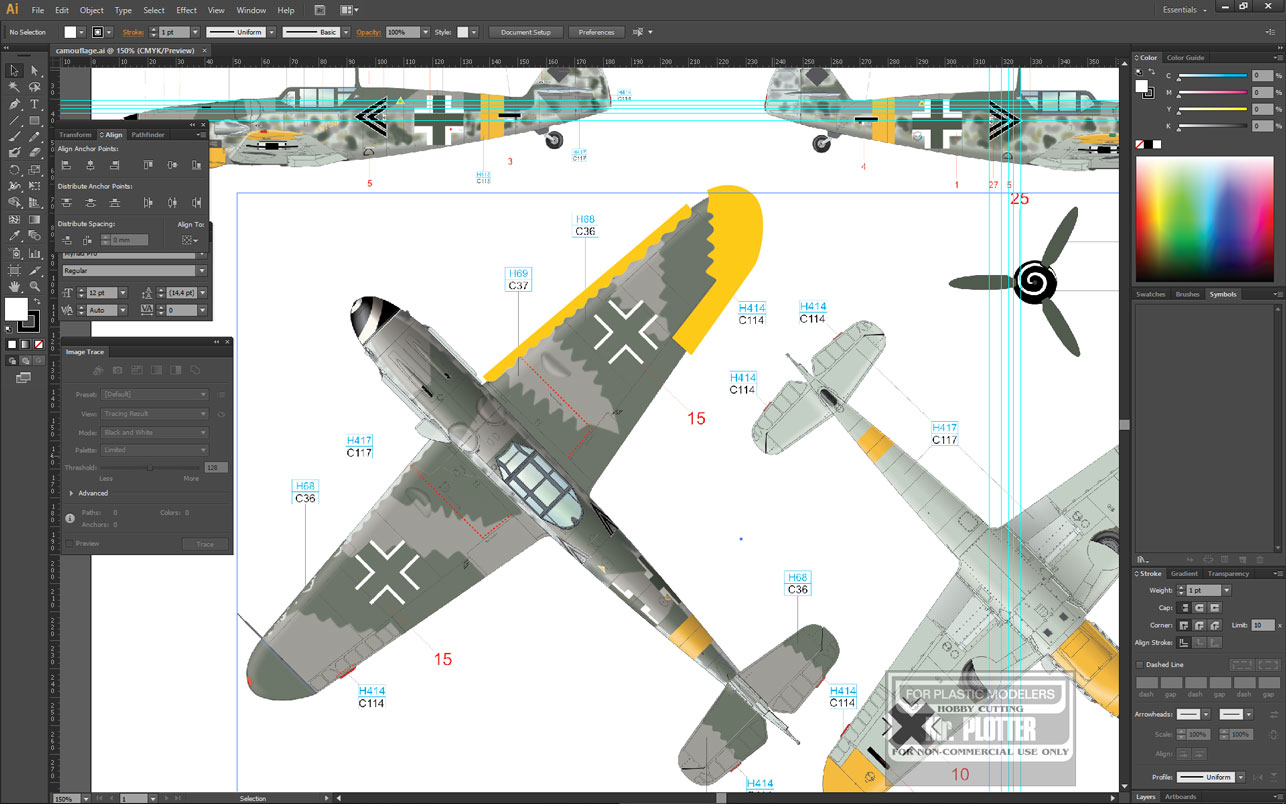1286x804 pixels.
Task: Select the Pencil tool
Action: click(34, 137)
